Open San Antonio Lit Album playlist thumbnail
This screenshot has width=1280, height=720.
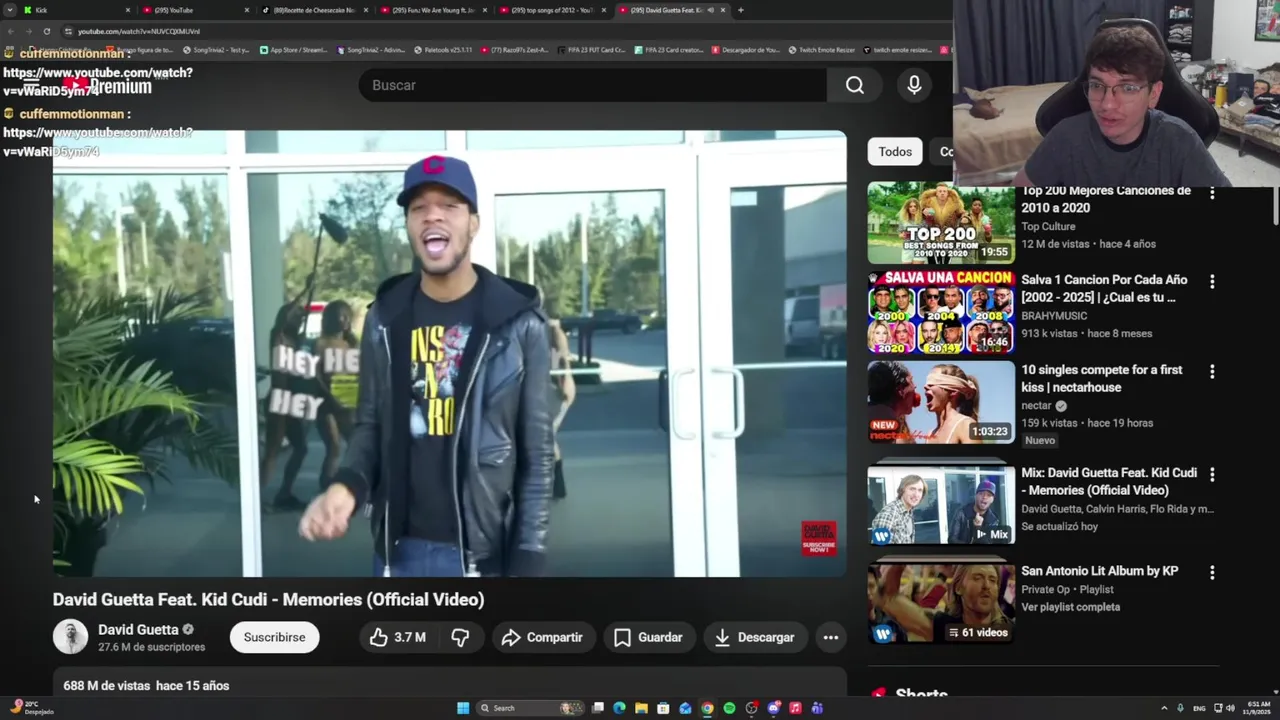941,602
